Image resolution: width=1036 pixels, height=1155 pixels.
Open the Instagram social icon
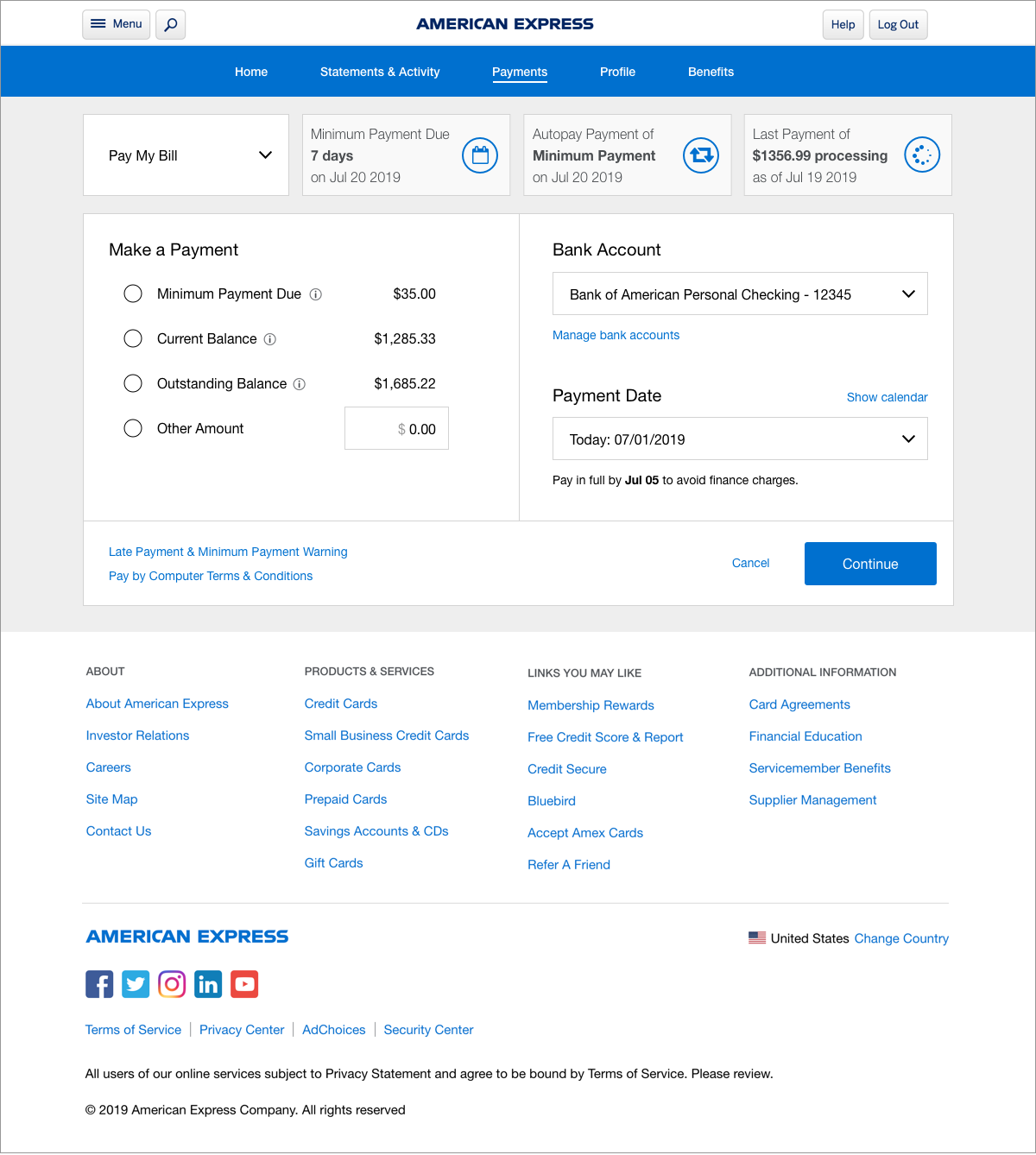pos(172,984)
